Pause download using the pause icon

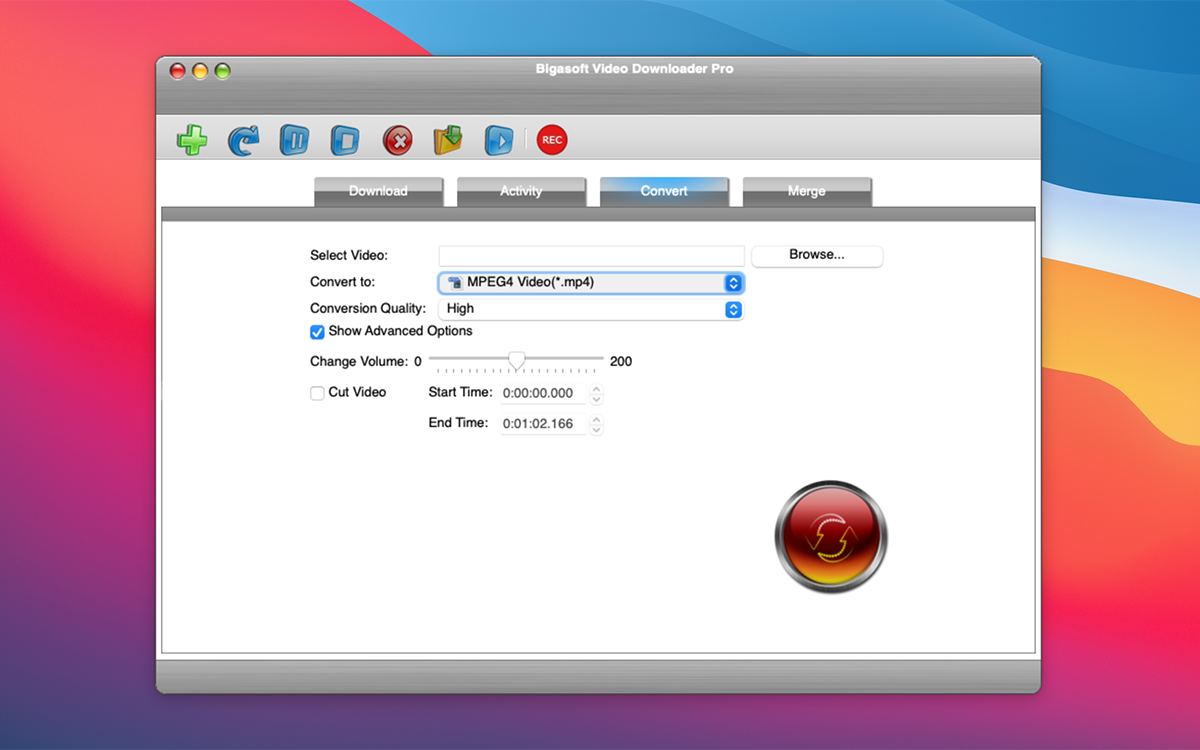pos(294,140)
